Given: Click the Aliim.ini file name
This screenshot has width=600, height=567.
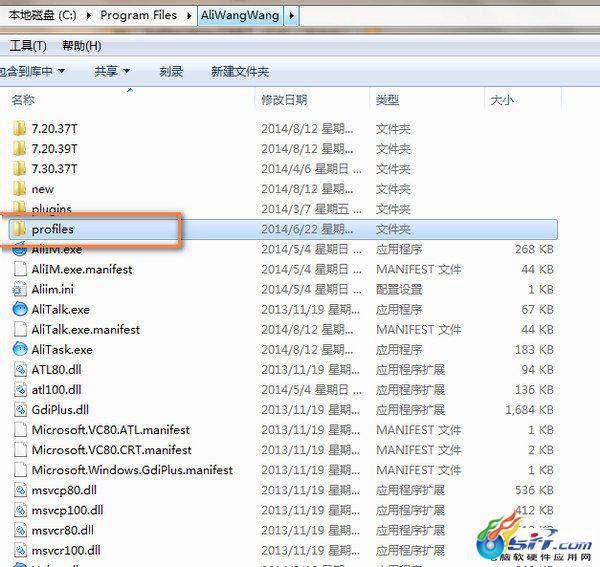Looking at the screenshot, I should click(x=52, y=289).
